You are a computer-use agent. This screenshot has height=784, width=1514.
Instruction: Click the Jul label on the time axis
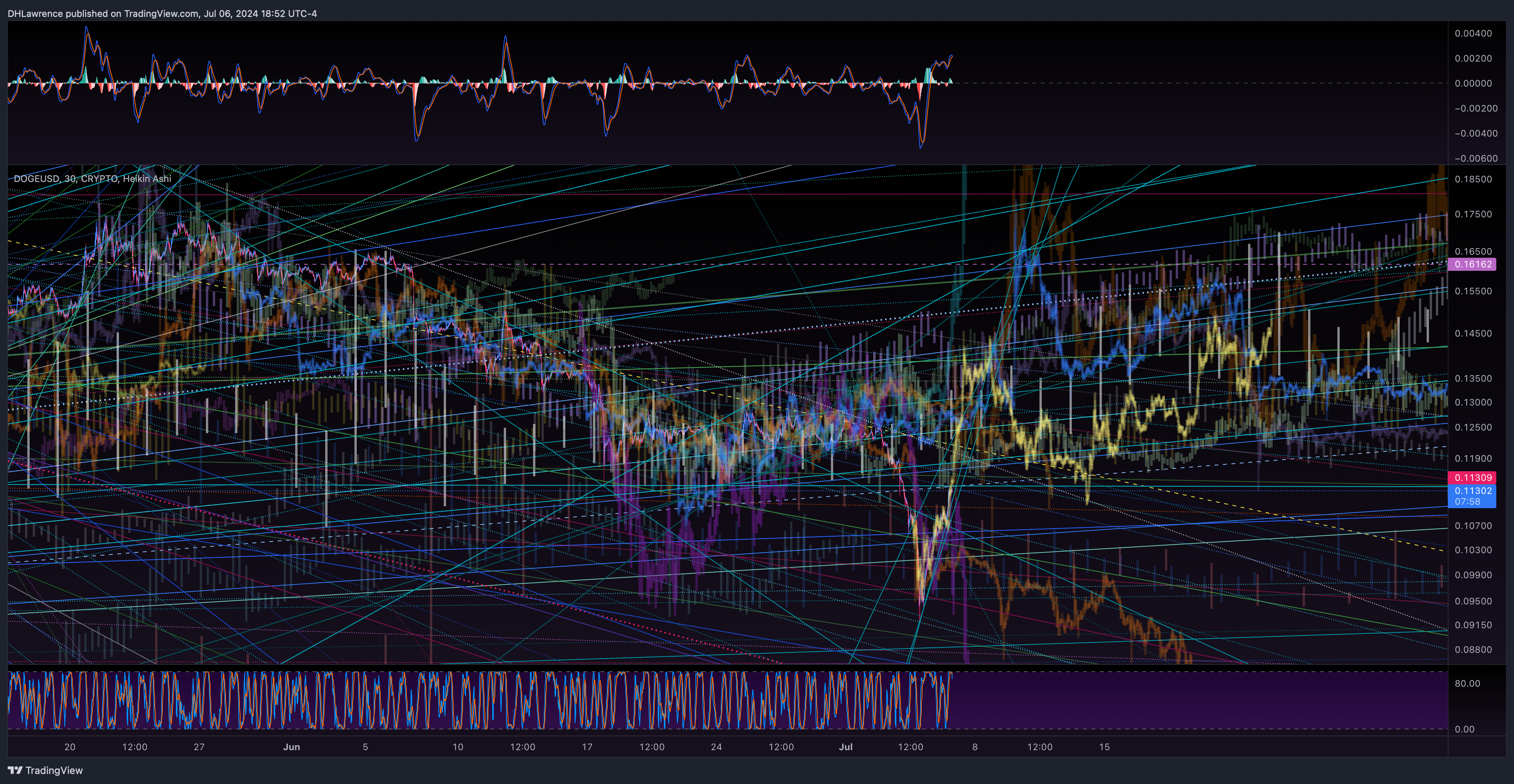click(846, 747)
